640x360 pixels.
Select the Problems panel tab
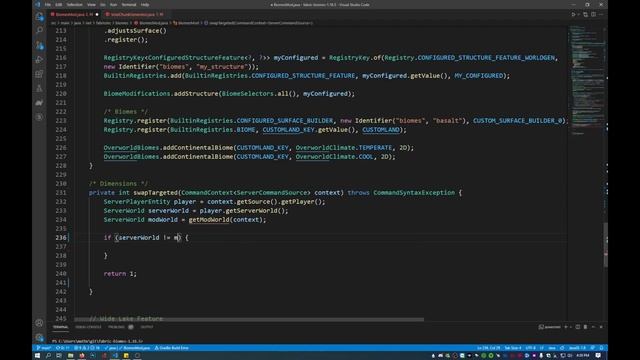click(x=120, y=327)
